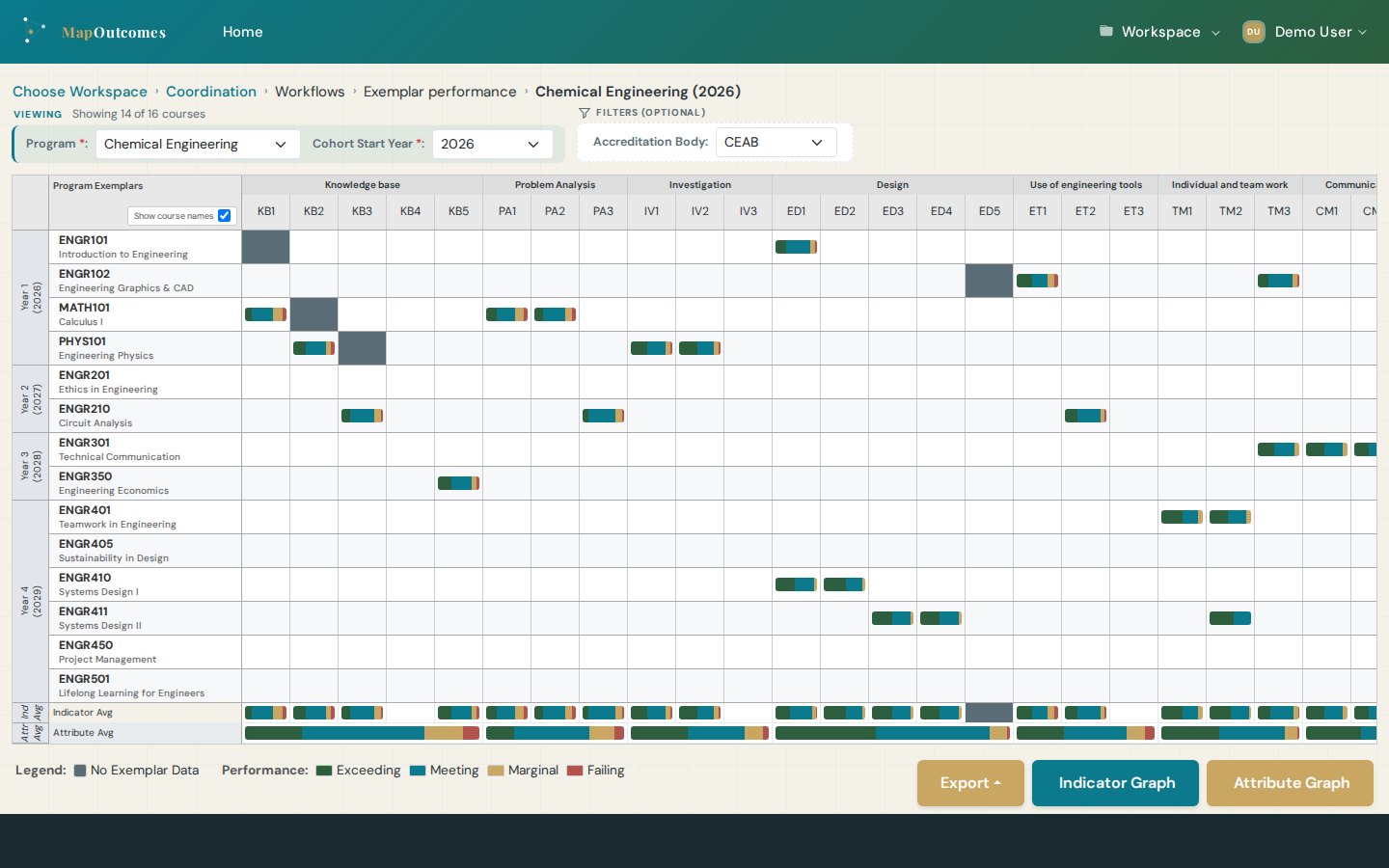Open the Program dropdown
Screen dimensions: 1389x868
point(198,144)
